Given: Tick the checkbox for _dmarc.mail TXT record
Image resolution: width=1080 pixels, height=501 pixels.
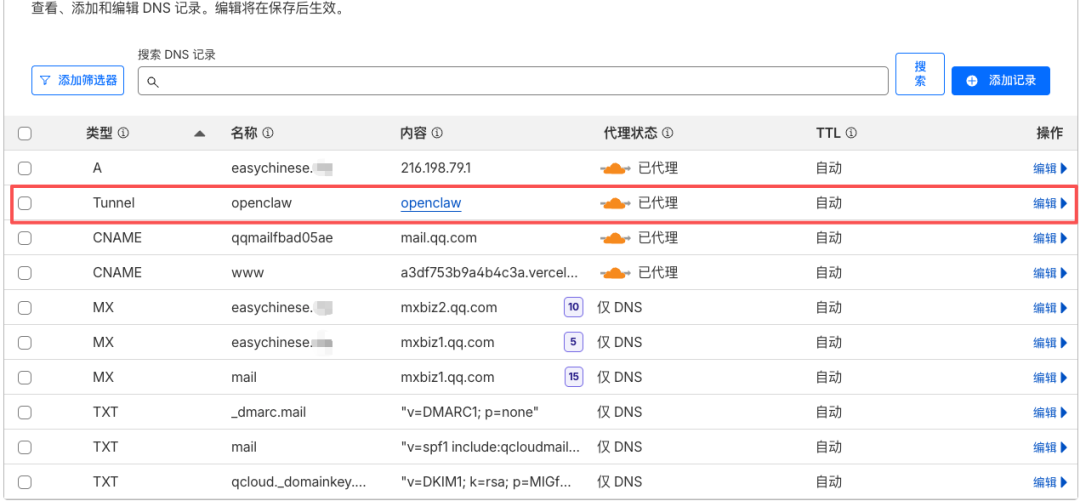Looking at the screenshot, I should pos(25,412).
